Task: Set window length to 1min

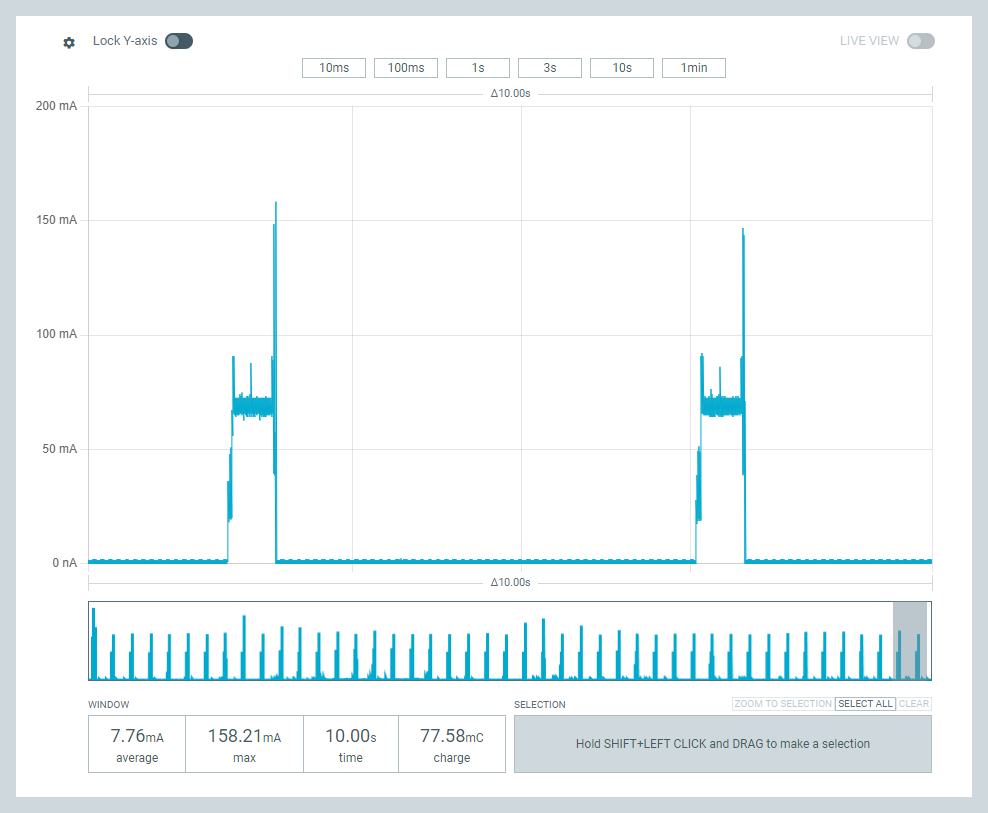Action: [694, 68]
